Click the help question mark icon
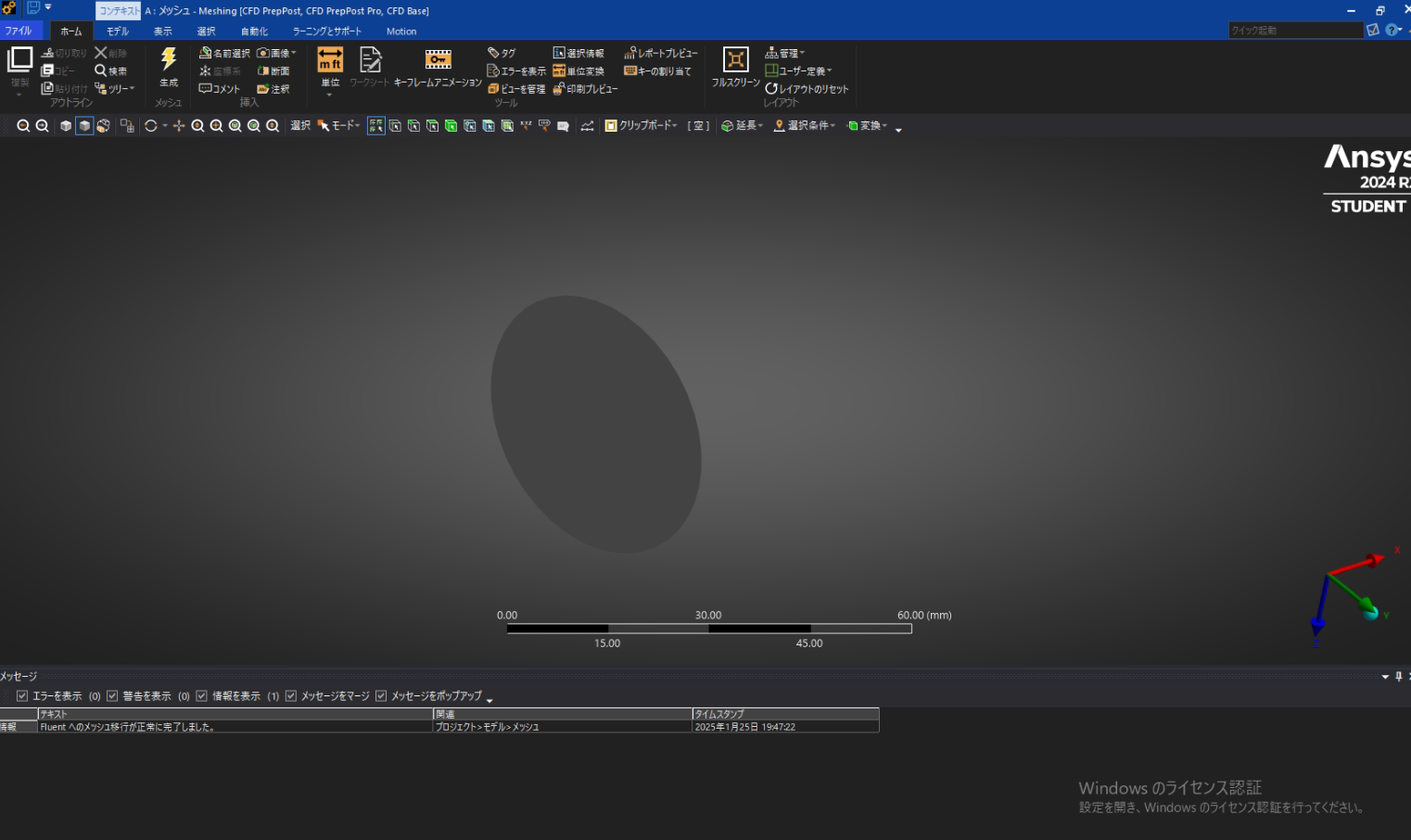 coord(1392,31)
